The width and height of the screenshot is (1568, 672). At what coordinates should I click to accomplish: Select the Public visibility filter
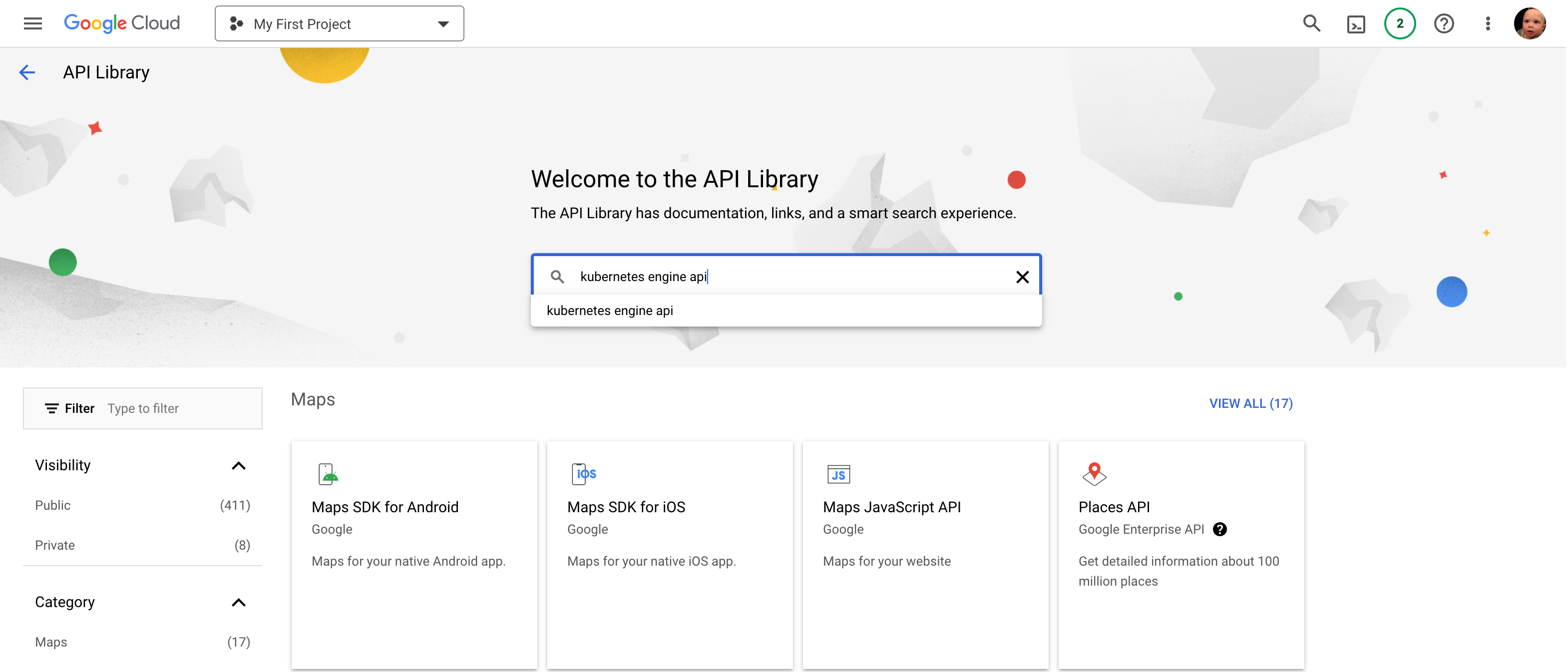pyautogui.click(x=52, y=505)
